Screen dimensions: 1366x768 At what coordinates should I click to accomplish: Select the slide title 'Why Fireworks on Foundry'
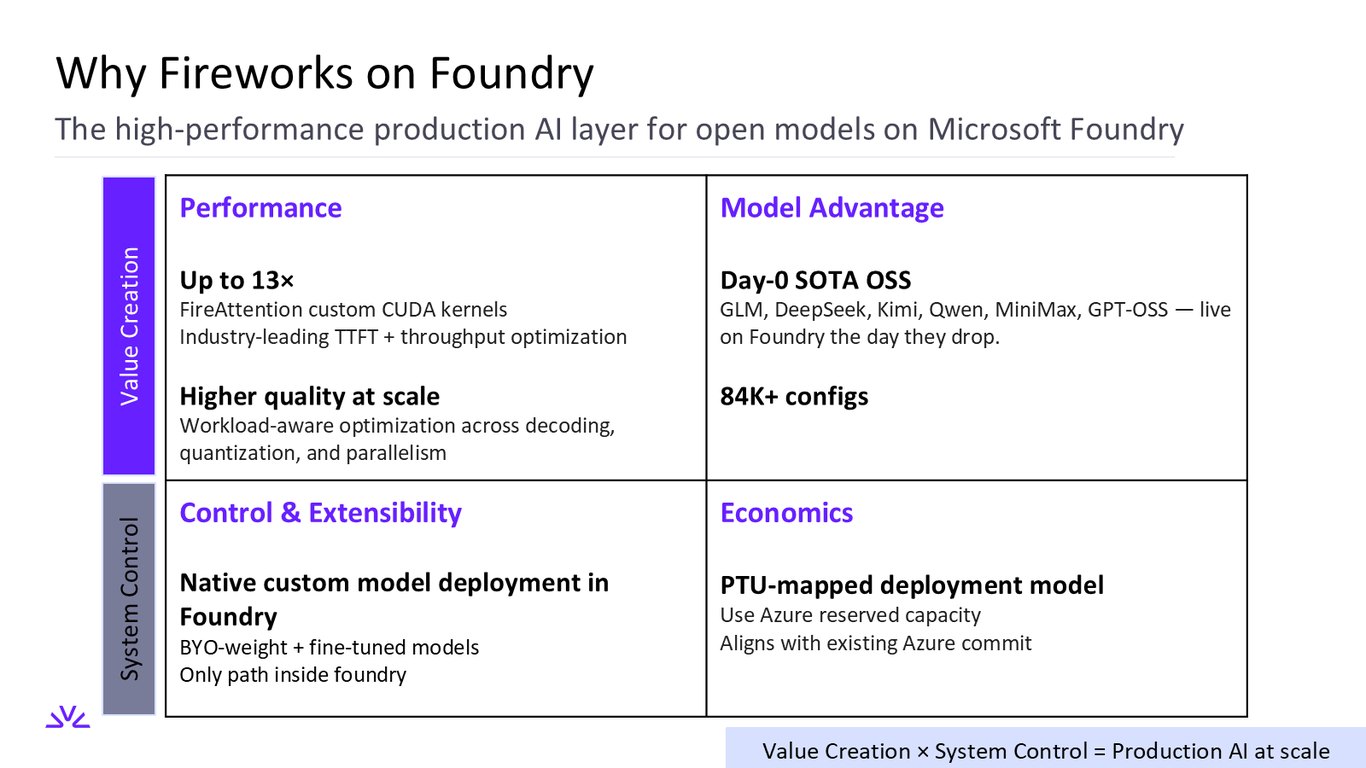pos(325,74)
